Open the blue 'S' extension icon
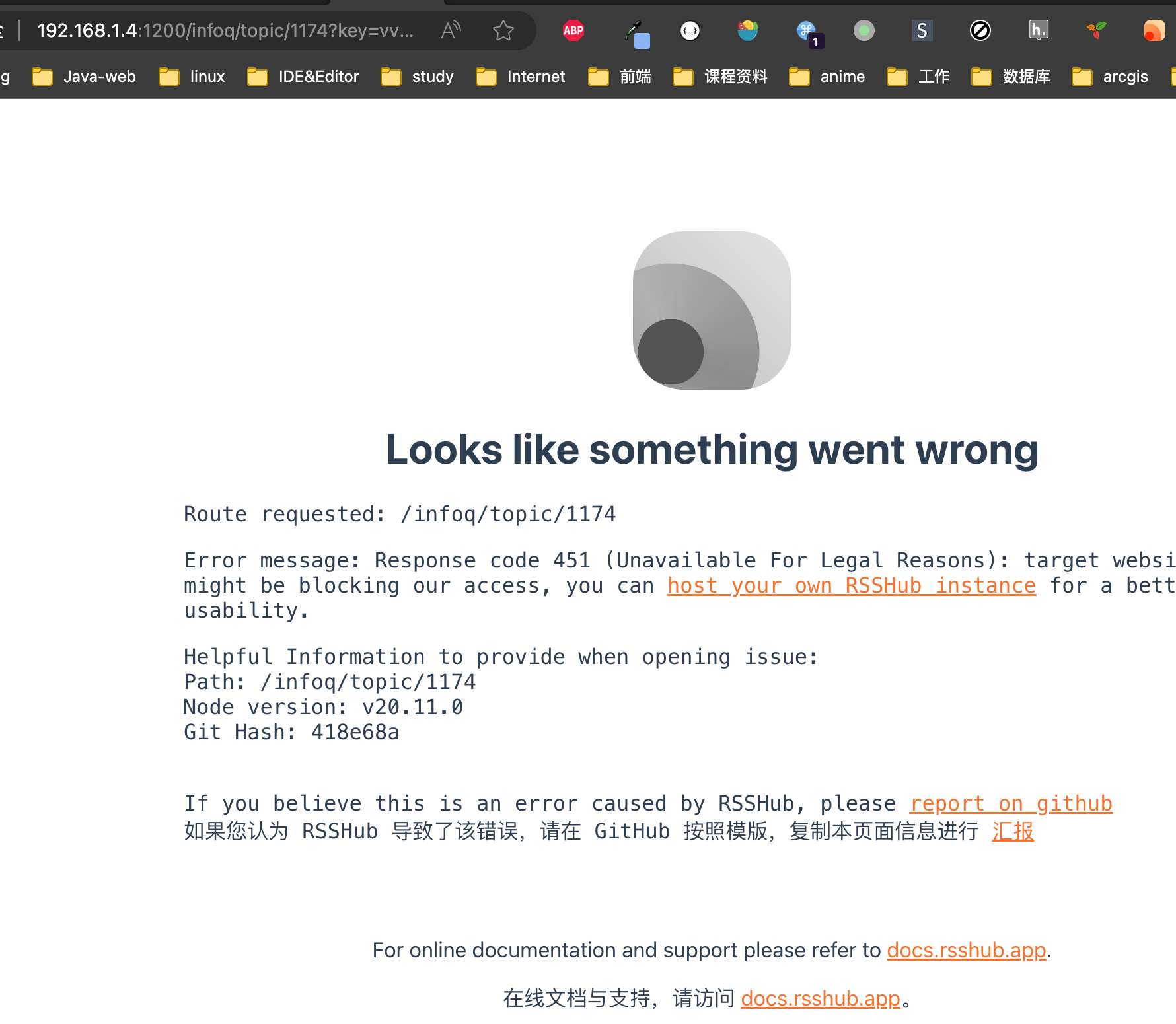The height and width of the screenshot is (1024, 1176). tap(922, 30)
